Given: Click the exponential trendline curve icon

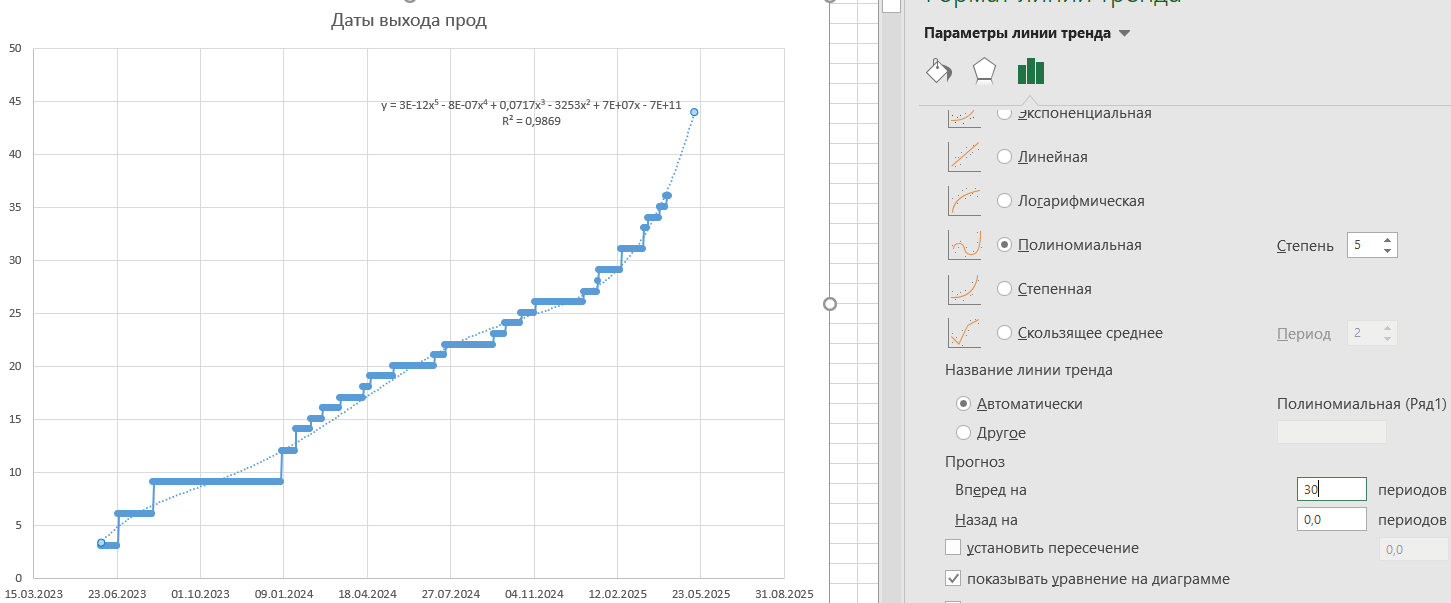Looking at the screenshot, I should coord(963,115).
